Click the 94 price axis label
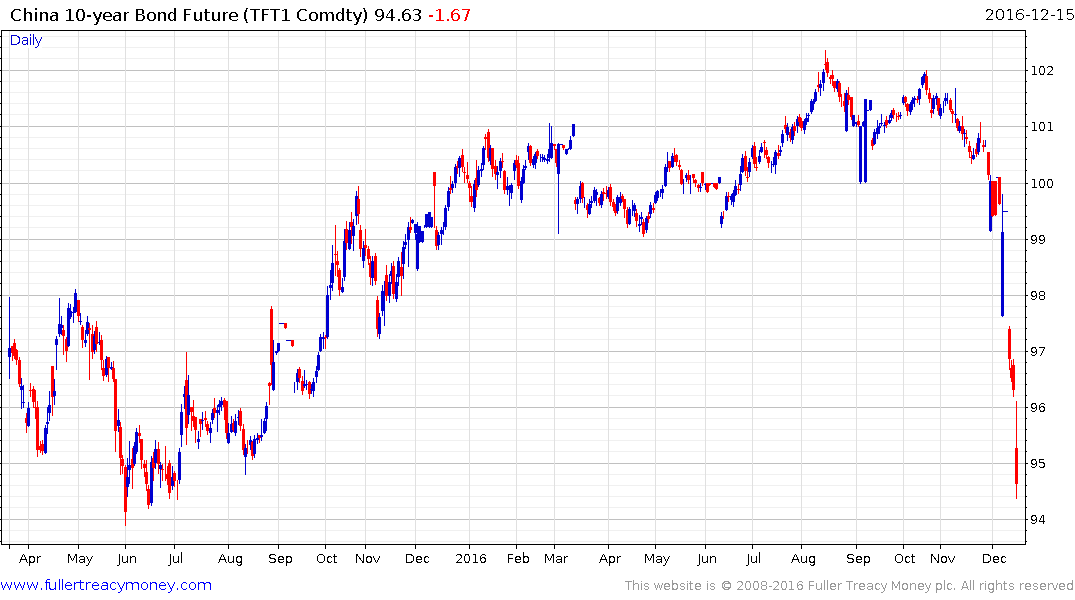Viewport: 1075px width, 600px height. coord(1038,520)
